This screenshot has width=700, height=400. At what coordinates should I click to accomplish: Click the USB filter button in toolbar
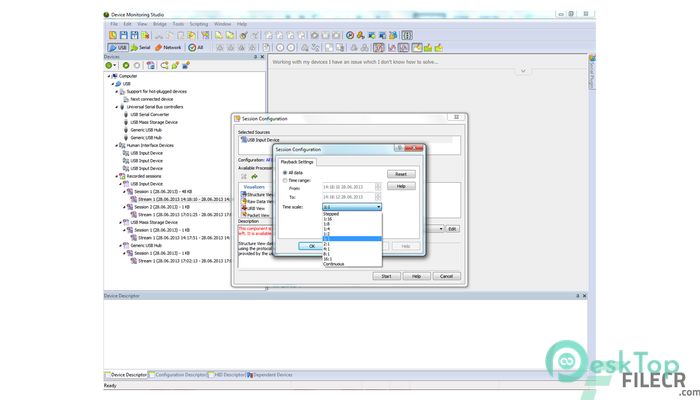117,47
